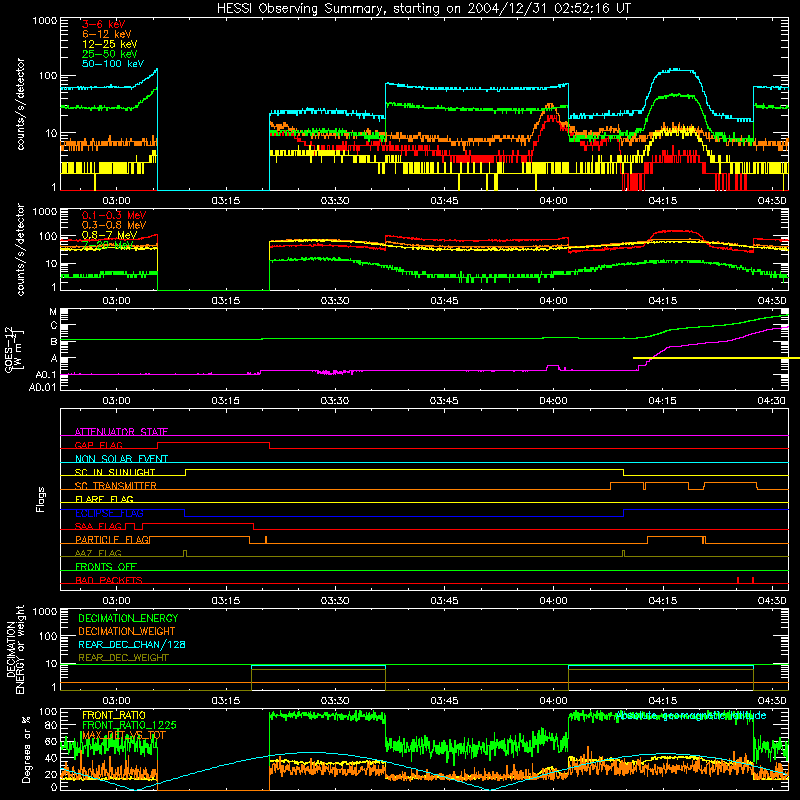The image size is (800, 800).
Task: Click the AA7_FLAG pulse near 03:09
Action: pos(185,554)
